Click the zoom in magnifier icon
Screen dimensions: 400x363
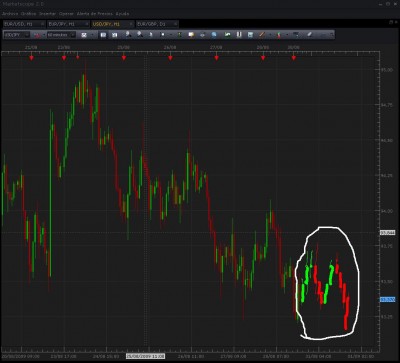click(128, 34)
